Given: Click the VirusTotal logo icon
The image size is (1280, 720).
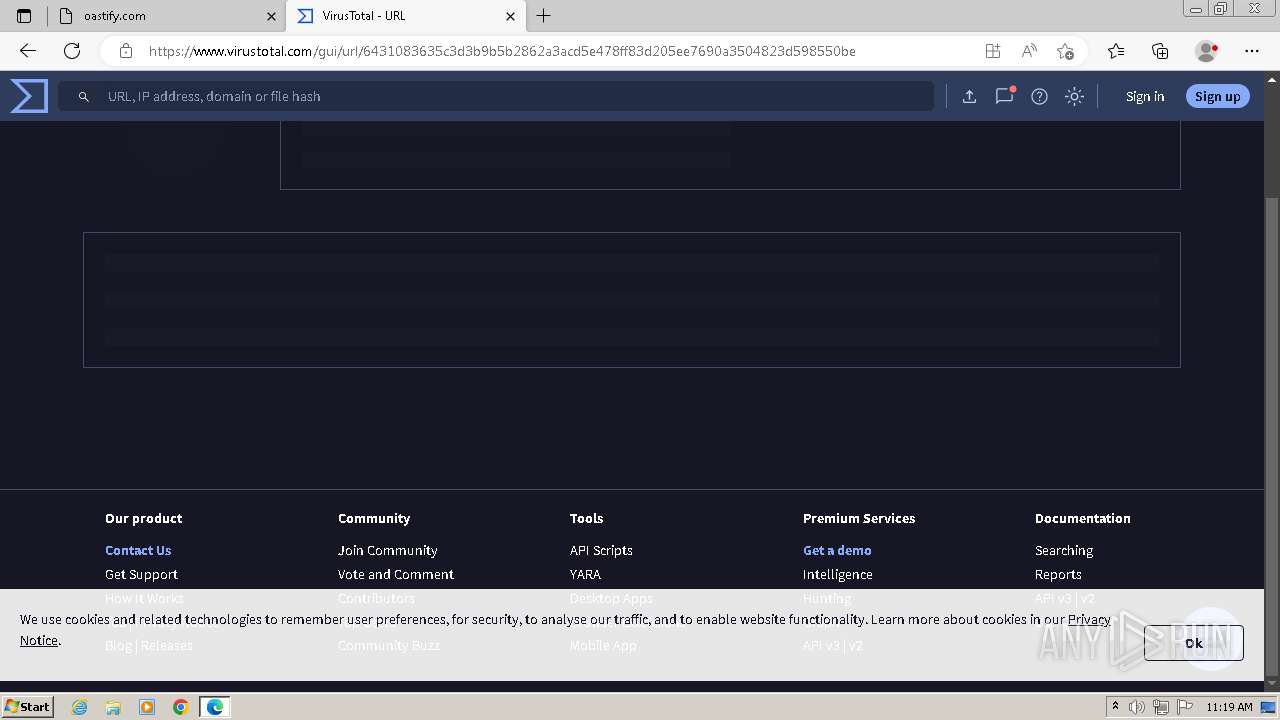Looking at the screenshot, I should coord(29,96).
